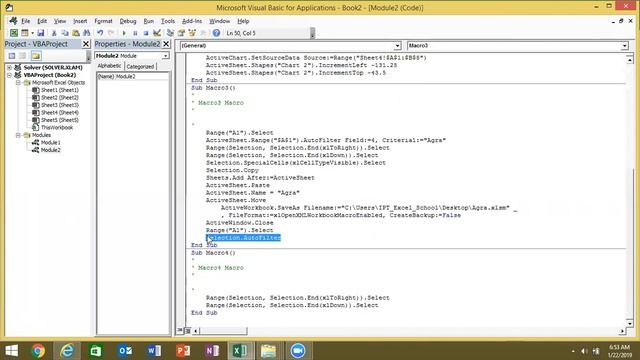Click the code window scroll-up arrow
The height and width of the screenshot is (360, 640).
tap(630, 60)
